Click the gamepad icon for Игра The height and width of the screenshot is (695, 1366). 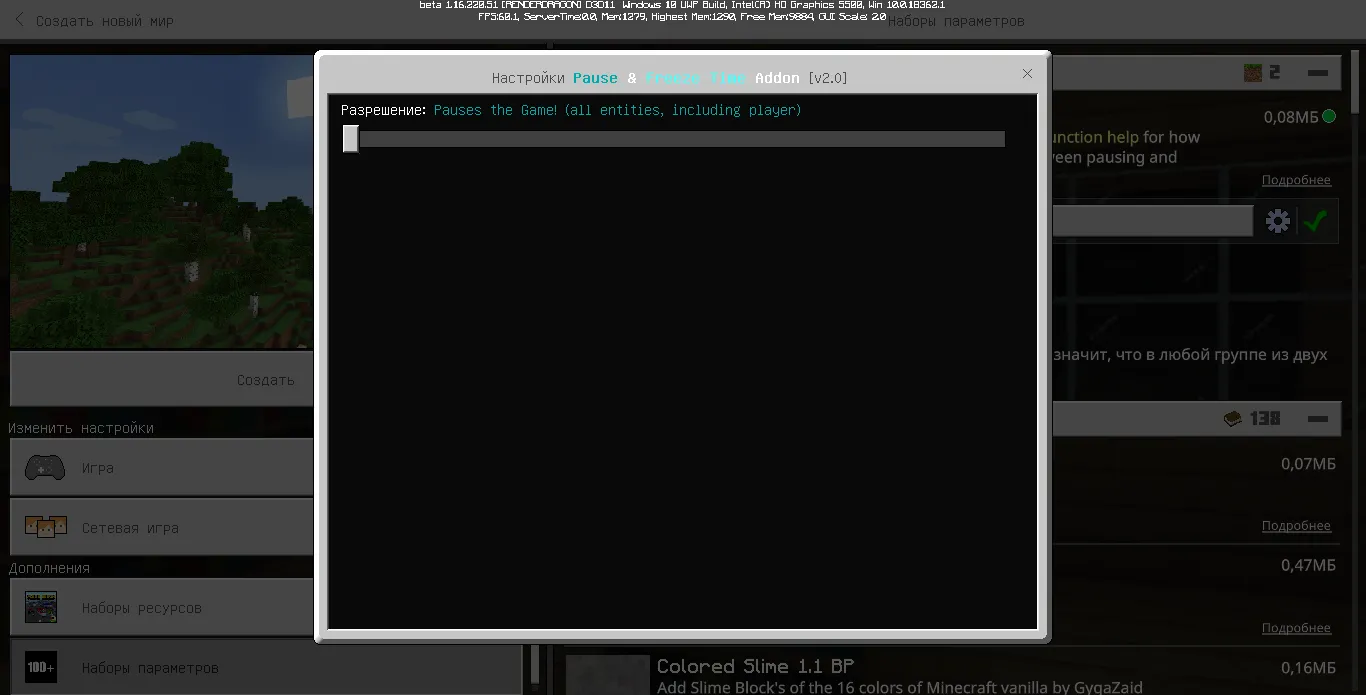tap(45, 468)
